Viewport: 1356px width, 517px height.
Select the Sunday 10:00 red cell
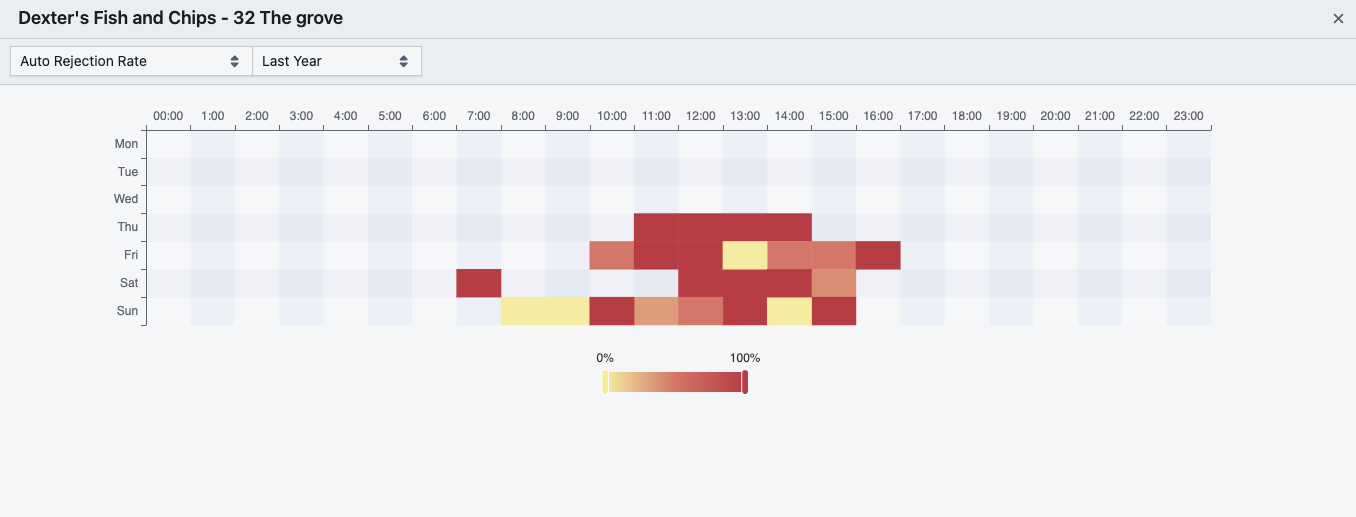click(612, 311)
